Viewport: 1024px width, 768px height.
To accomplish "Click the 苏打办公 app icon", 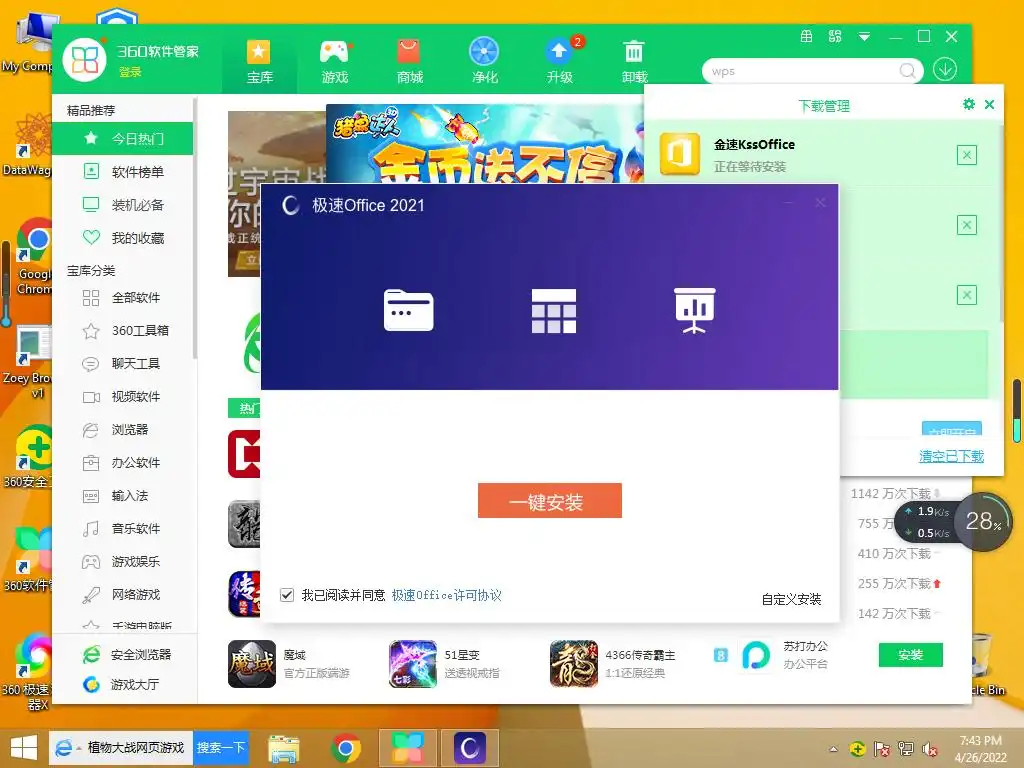I will click(x=756, y=655).
